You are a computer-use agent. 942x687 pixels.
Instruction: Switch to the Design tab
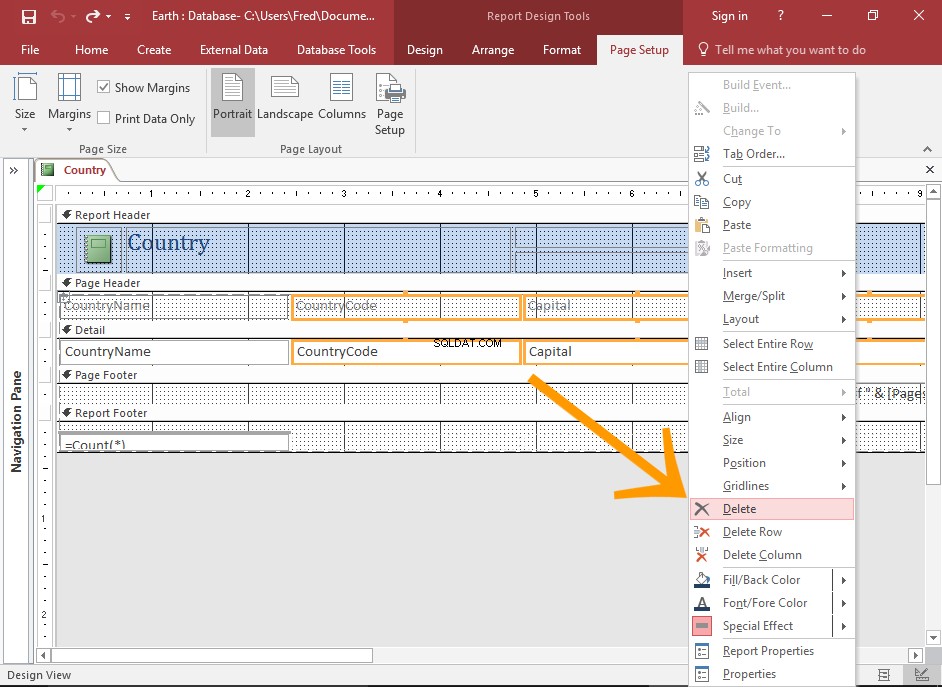pyautogui.click(x=425, y=50)
